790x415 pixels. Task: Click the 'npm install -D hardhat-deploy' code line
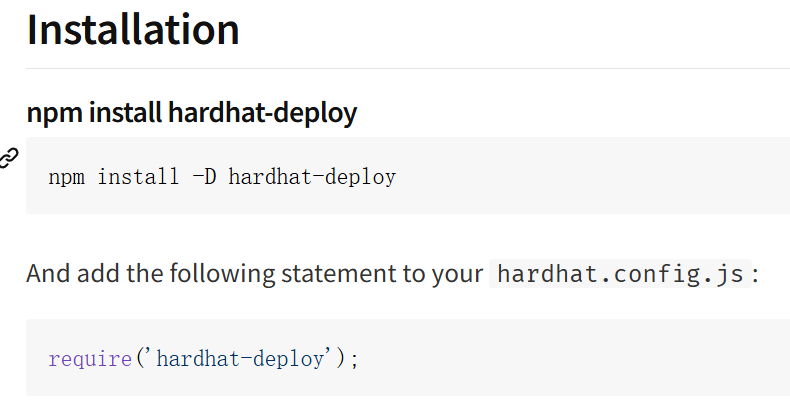pos(222,177)
